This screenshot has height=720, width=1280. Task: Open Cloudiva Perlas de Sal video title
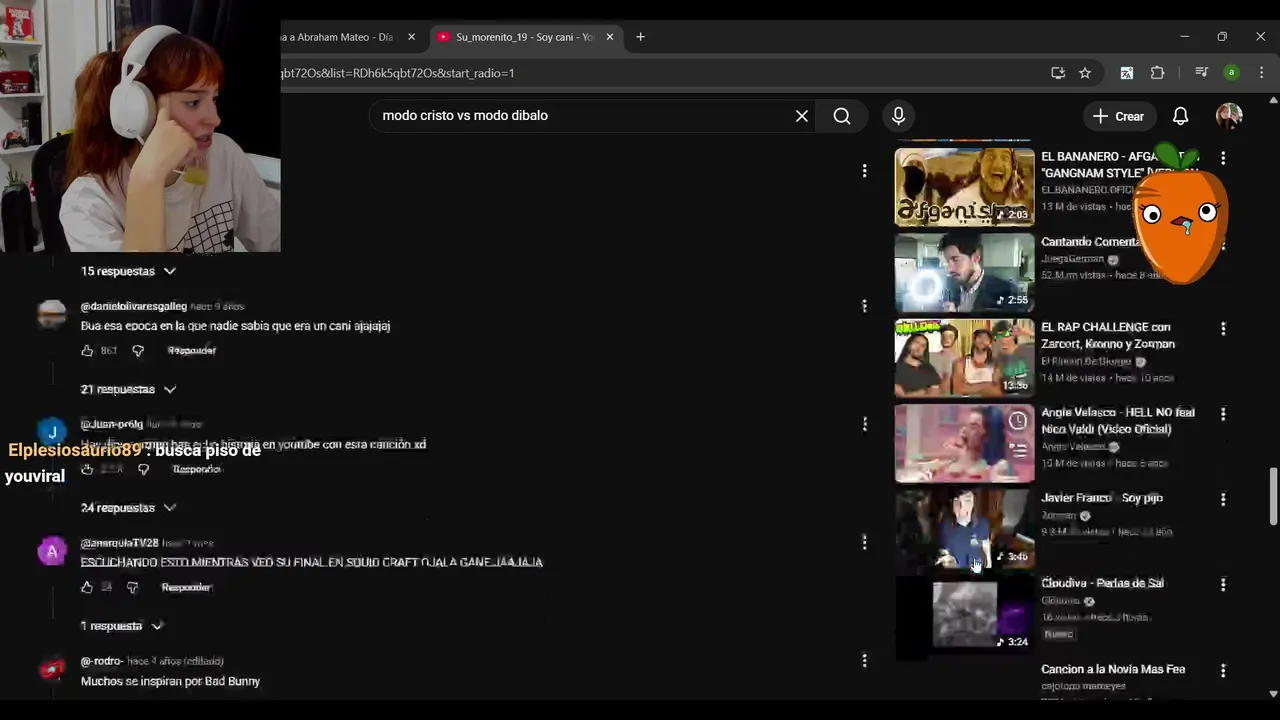point(1102,583)
